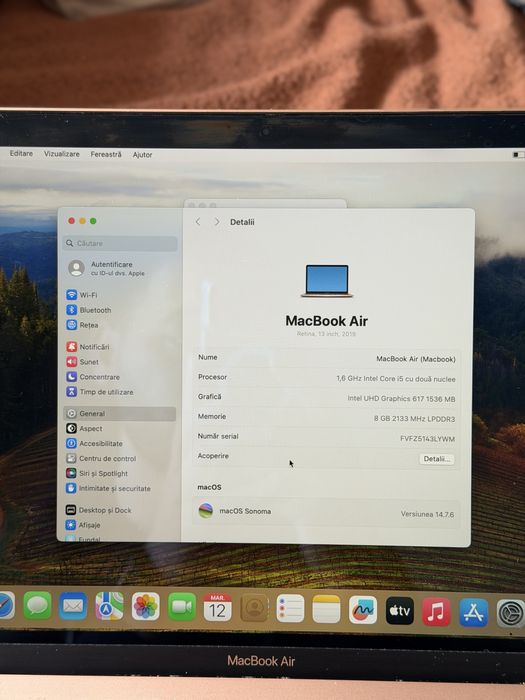This screenshot has width=525, height=700.
Task: Open Intimitate și securitate settings
Action: point(108,488)
